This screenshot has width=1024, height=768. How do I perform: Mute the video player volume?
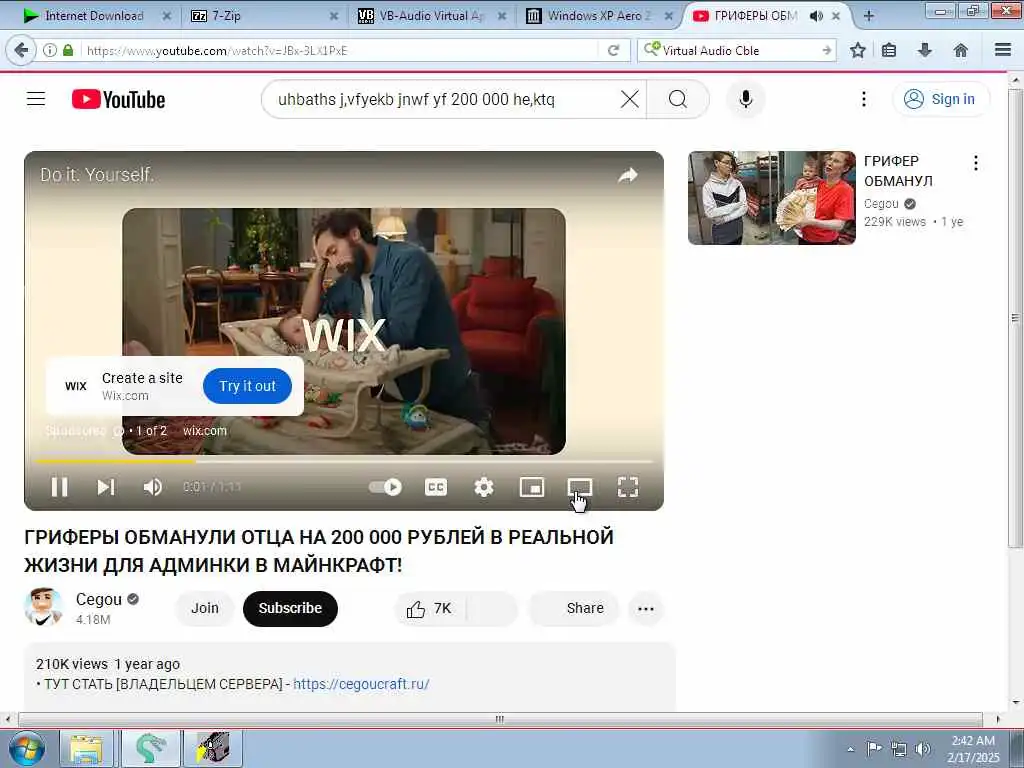(152, 487)
